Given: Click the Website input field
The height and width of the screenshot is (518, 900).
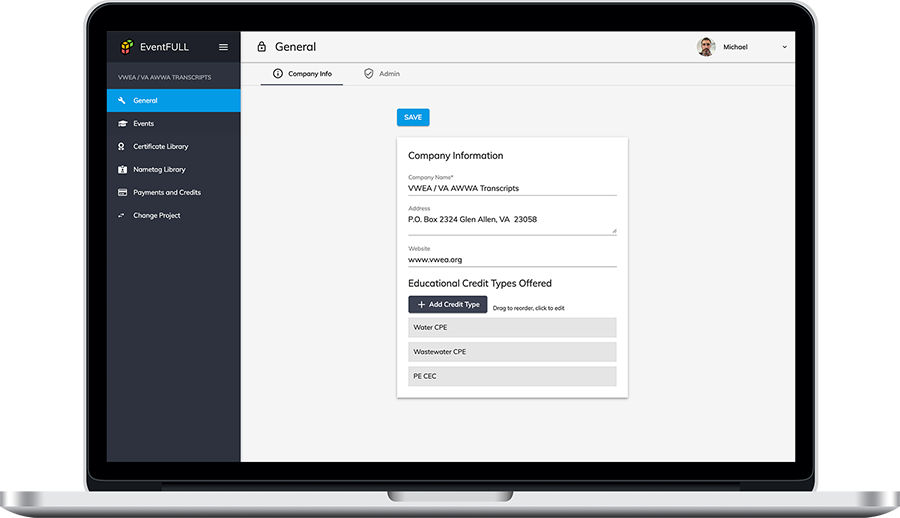Looking at the screenshot, I should pos(512,260).
